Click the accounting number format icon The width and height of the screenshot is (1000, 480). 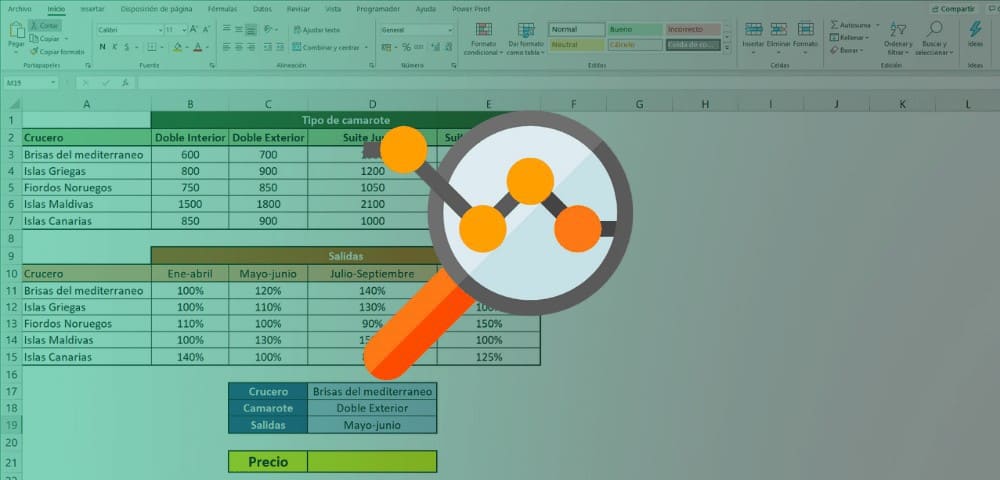pyautogui.click(x=386, y=48)
